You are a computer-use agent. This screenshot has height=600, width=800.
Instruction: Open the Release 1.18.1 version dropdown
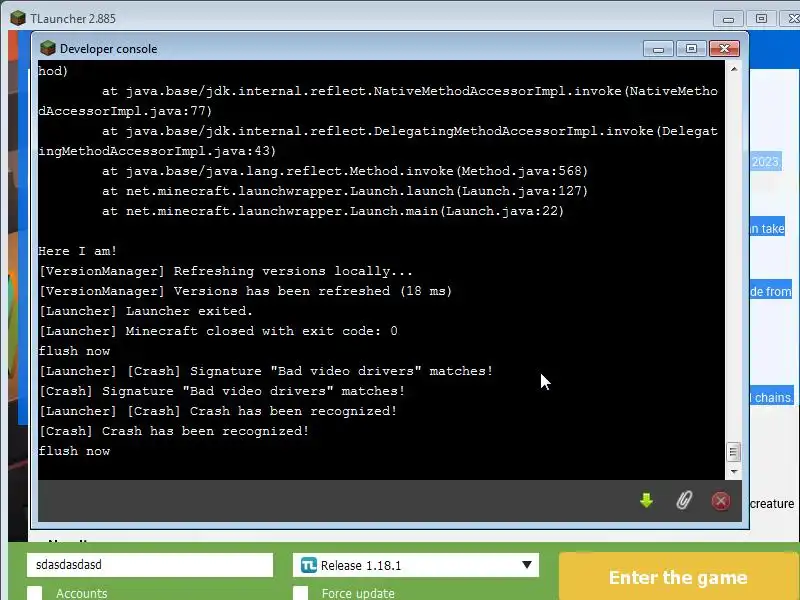coord(416,565)
